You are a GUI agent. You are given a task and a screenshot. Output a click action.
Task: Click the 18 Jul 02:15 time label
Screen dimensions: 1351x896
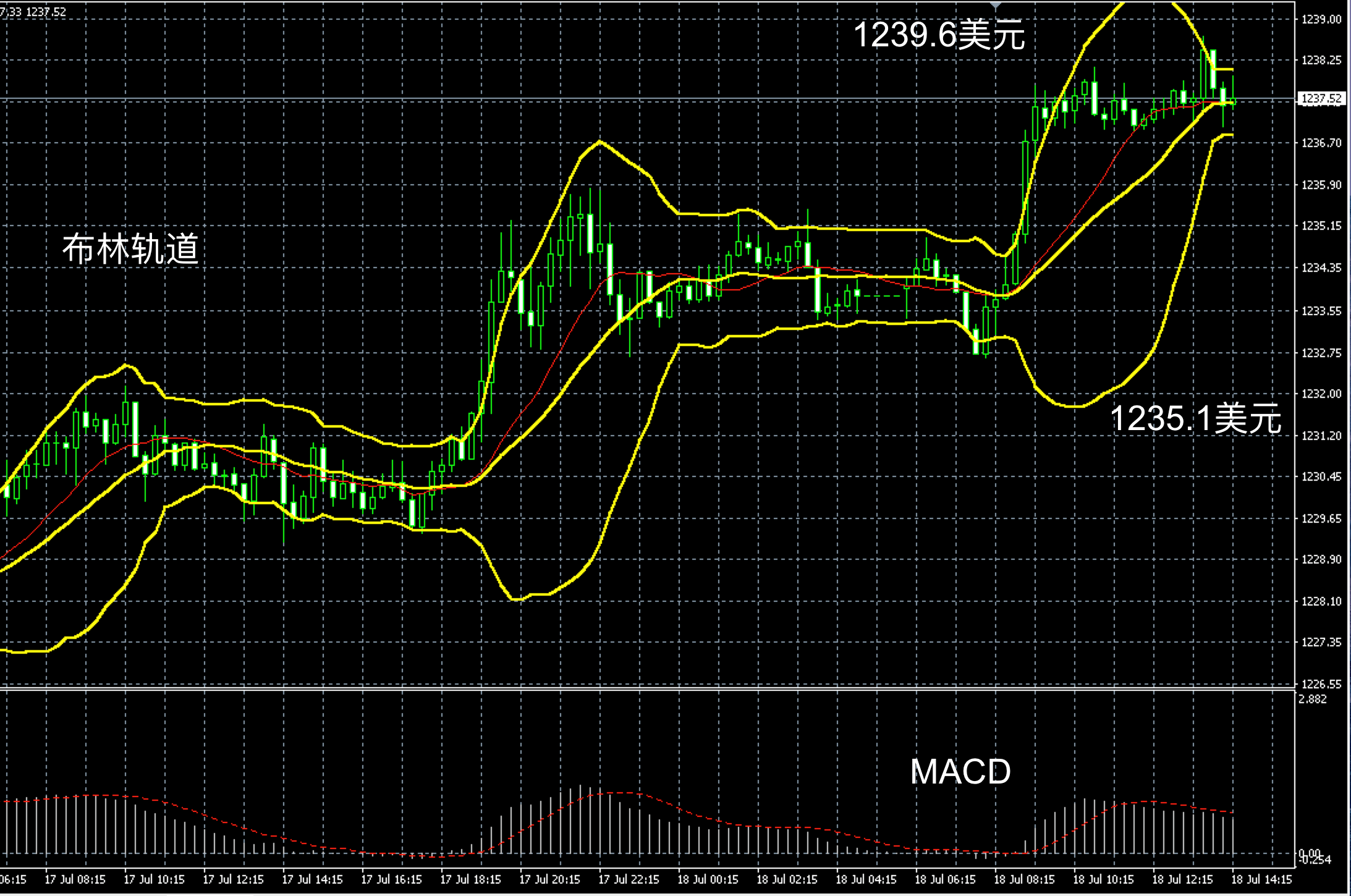point(786,879)
